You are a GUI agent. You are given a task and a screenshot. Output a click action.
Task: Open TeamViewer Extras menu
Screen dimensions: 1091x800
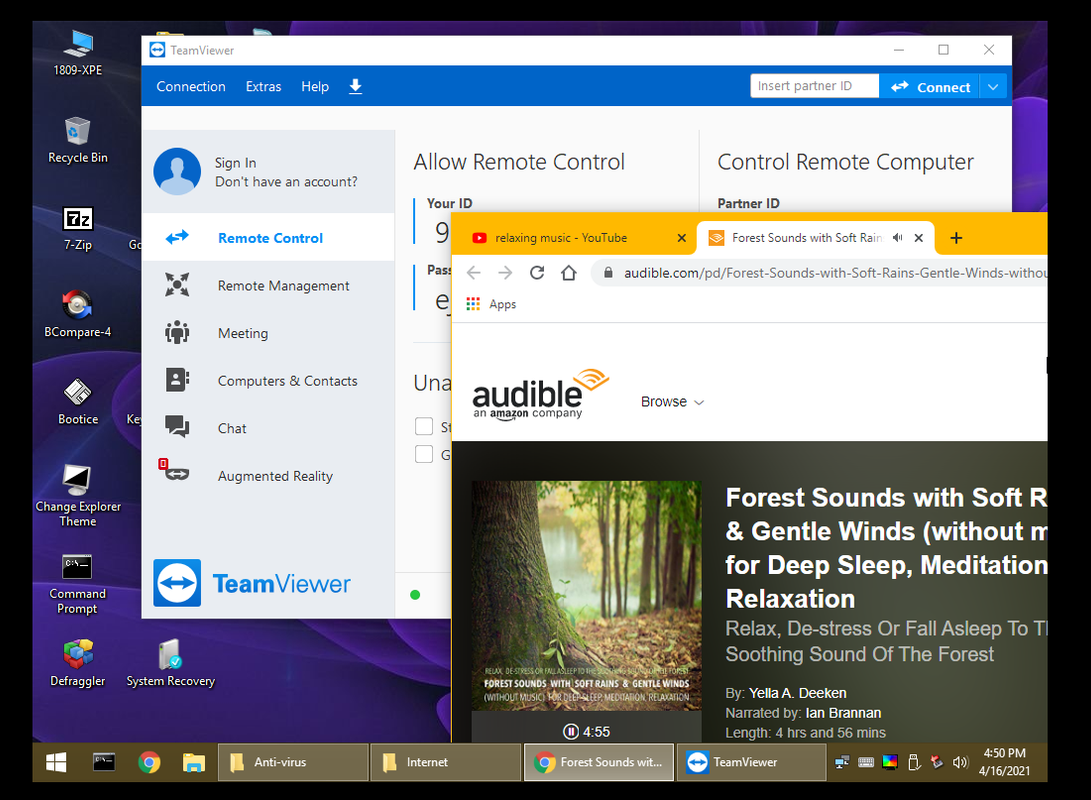pyautogui.click(x=263, y=86)
